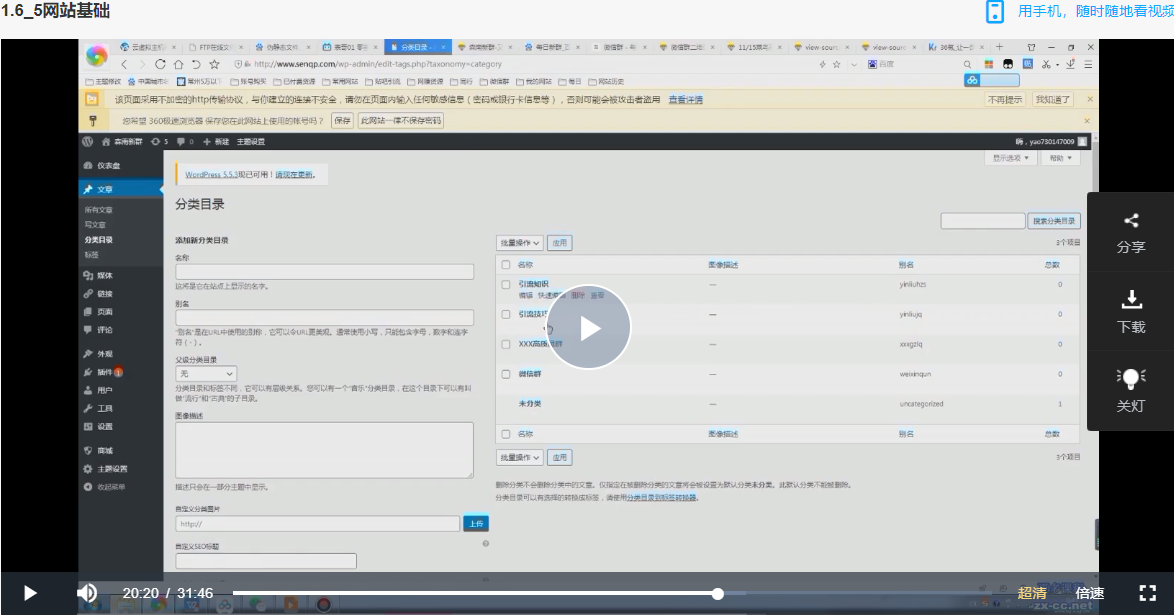Tick the checkbox for 引流知识
This screenshot has width=1174, height=615.
coord(506,285)
